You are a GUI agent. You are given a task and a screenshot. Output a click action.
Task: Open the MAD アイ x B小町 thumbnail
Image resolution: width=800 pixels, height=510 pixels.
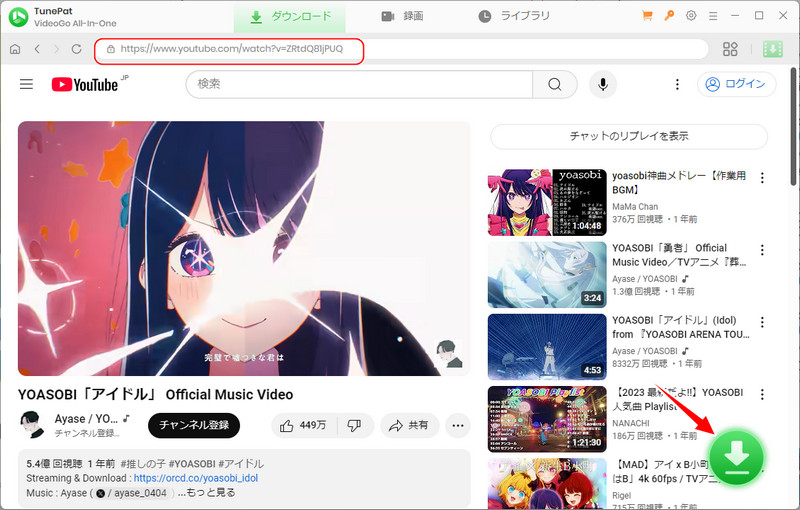(547, 483)
